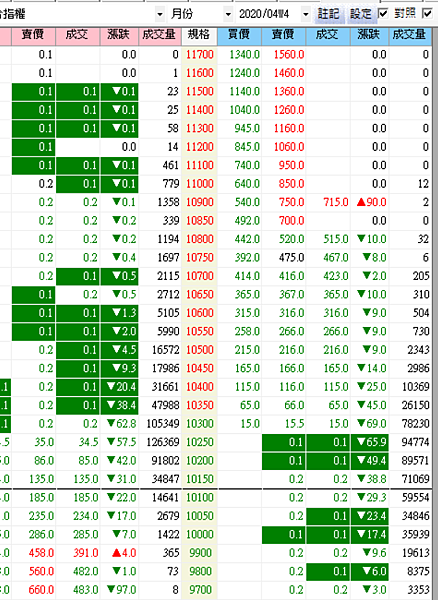Select strike price 10300 cell
This screenshot has width=438, height=600.
click(x=199, y=424)
